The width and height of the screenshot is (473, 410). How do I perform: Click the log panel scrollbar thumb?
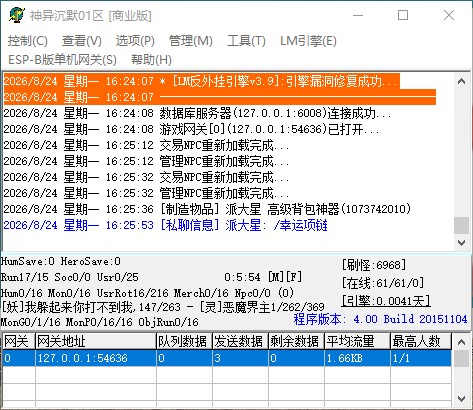click(x=461, y=225)
